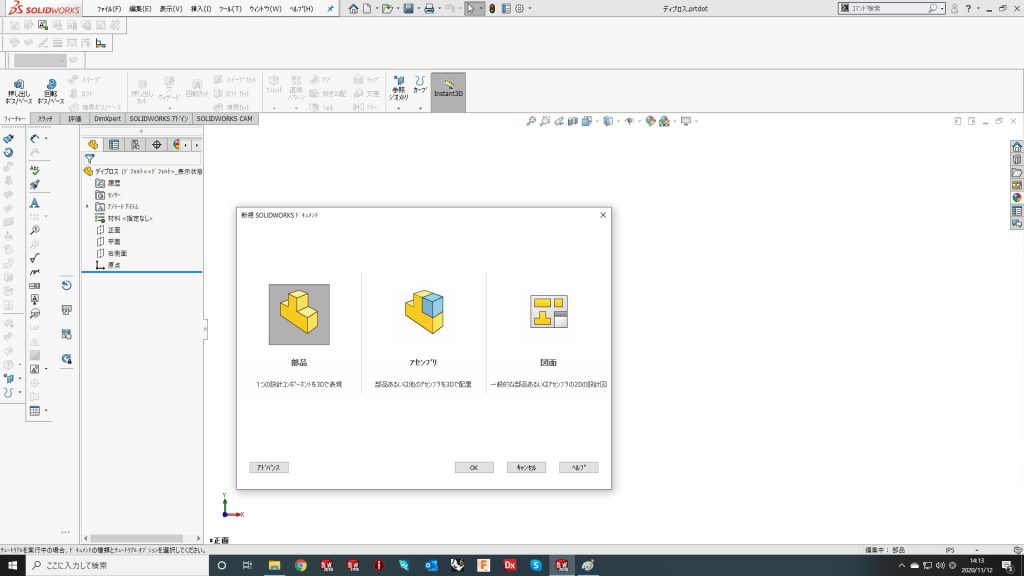Click the Apply Scene icon

click(665, 121)
